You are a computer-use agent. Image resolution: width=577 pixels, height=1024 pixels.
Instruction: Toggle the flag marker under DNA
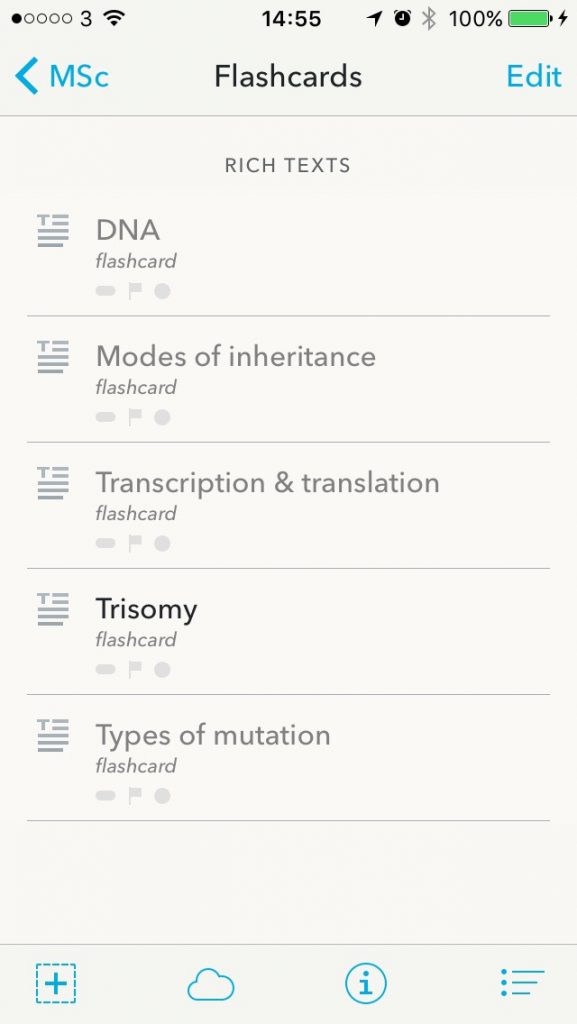[x=135, y=291]
